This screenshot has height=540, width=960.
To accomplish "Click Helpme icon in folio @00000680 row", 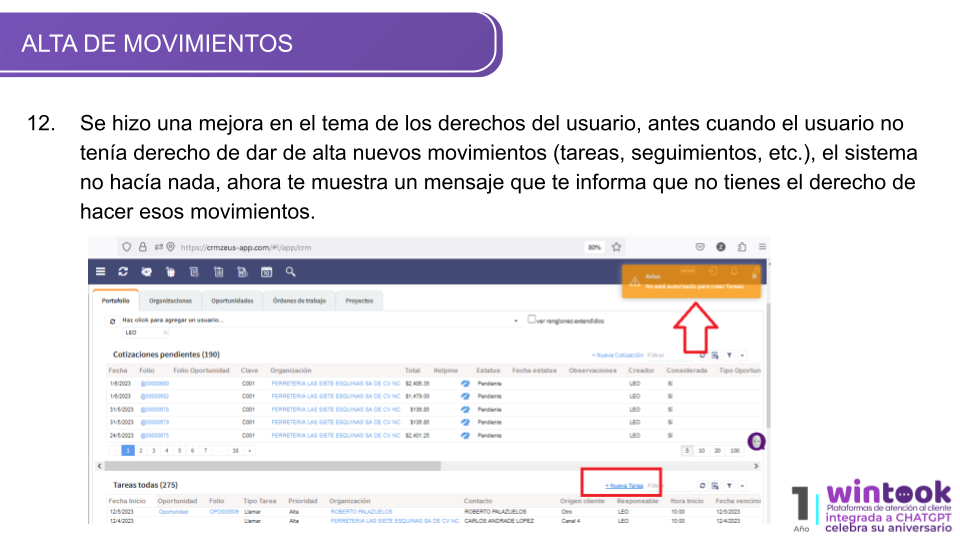I will tap(465, 383).
